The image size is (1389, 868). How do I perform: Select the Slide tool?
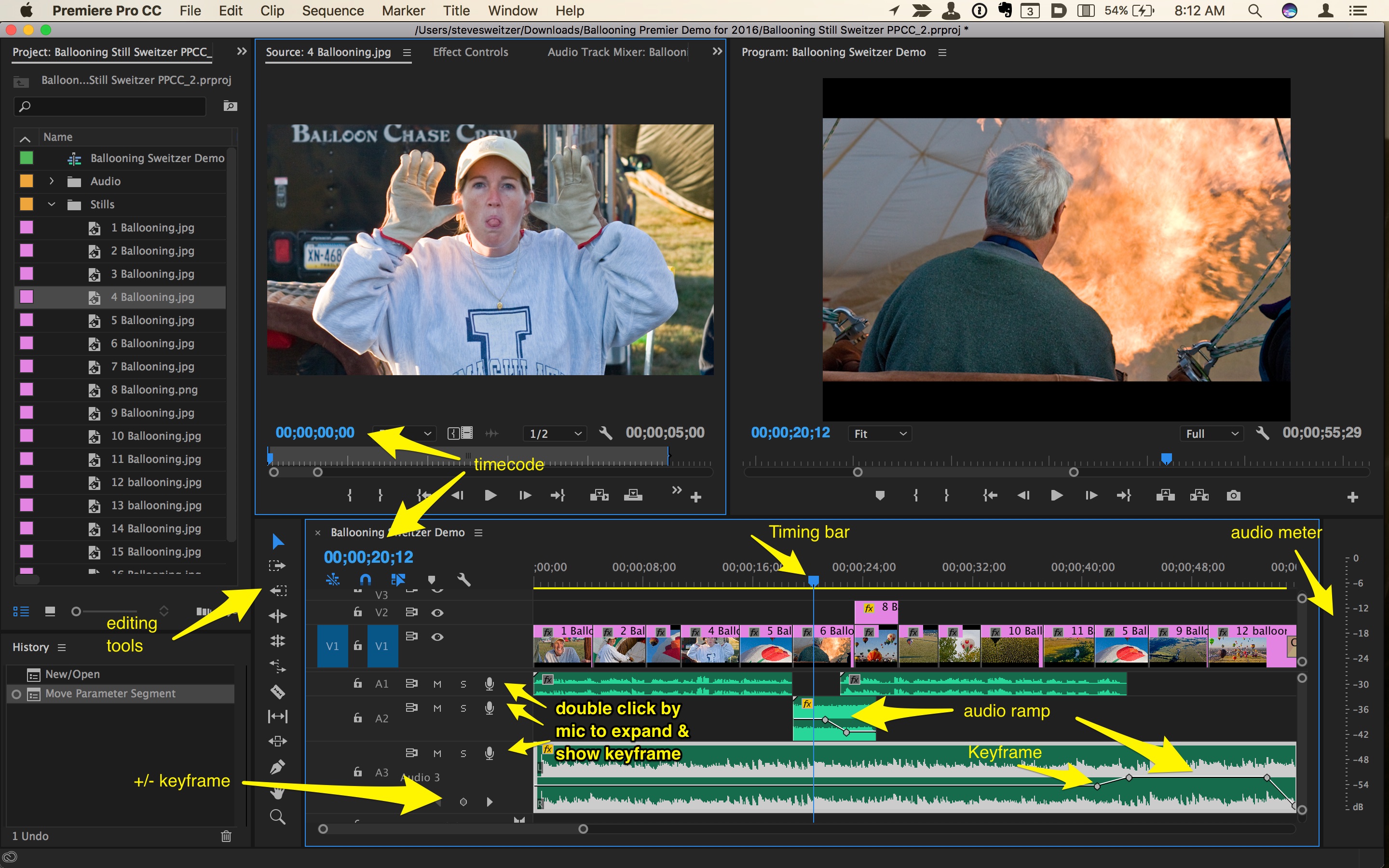tap(278, 741)
